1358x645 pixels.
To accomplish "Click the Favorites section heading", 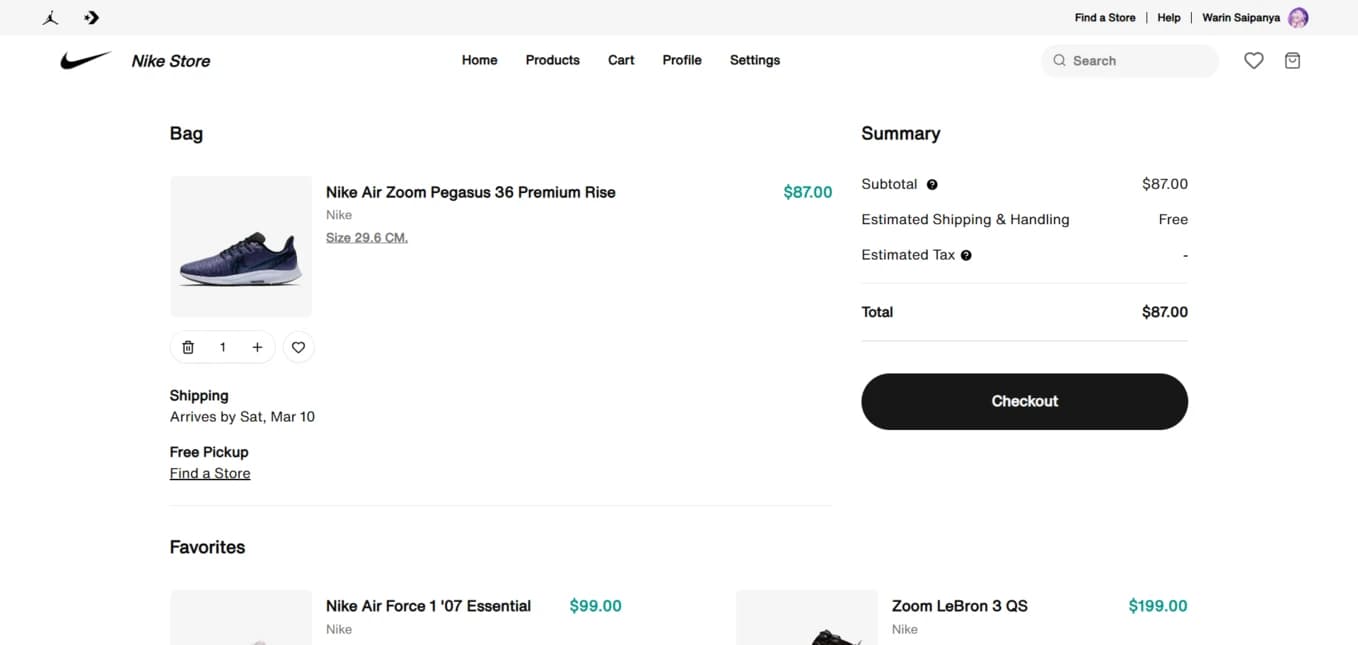I will pos(207,547).
